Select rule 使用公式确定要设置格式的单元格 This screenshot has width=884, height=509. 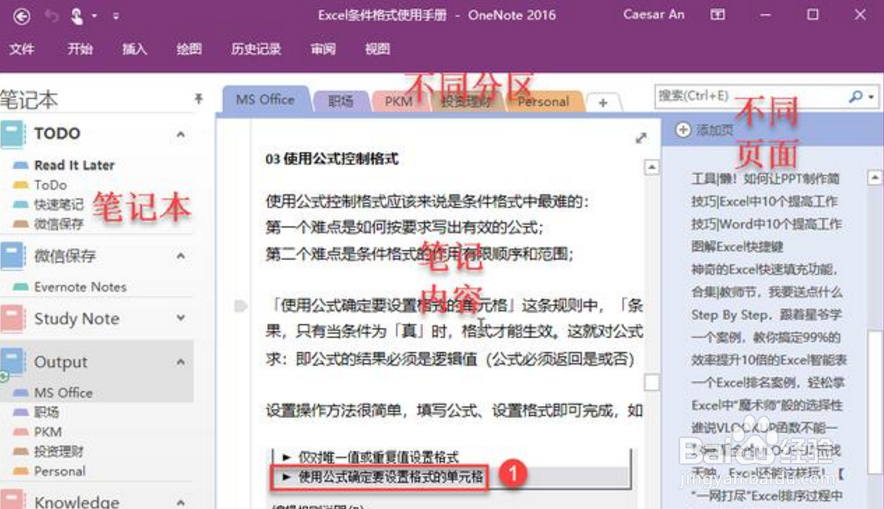[390, 477]
